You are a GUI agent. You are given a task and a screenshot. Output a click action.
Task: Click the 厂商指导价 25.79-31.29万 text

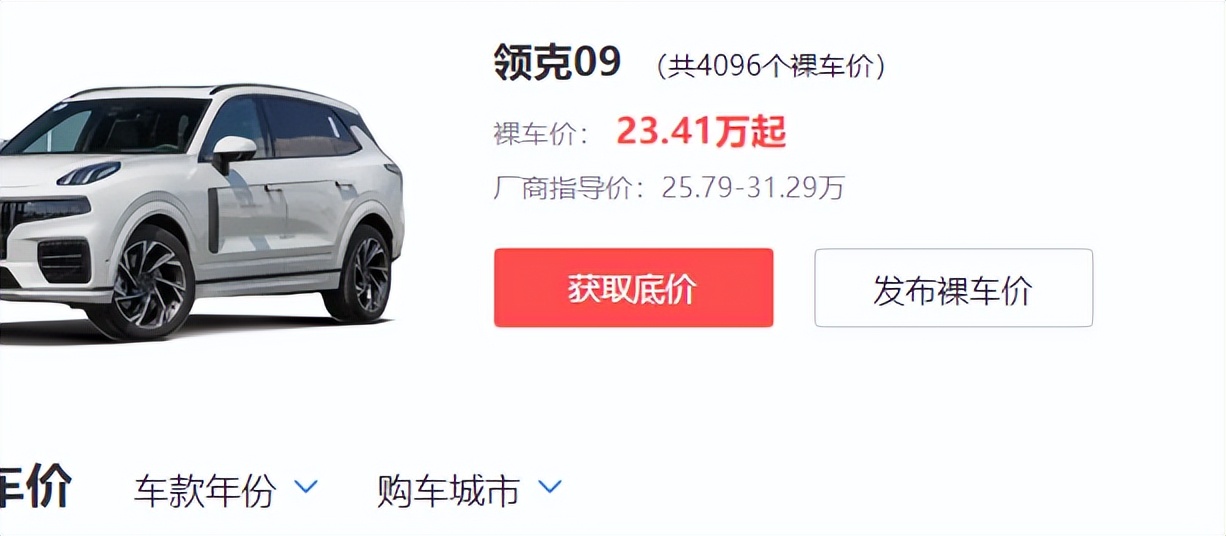[669, 187]
